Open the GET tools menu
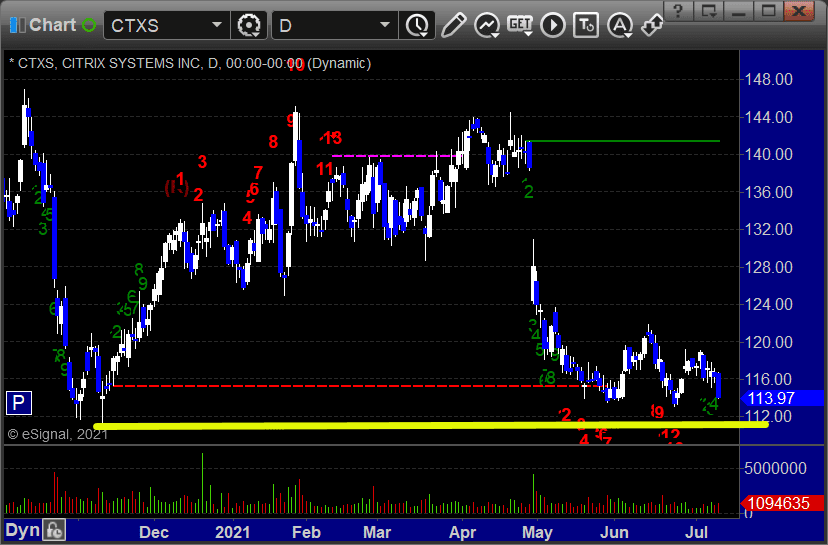This screenshot has width=828, height=545. [520, 25]
